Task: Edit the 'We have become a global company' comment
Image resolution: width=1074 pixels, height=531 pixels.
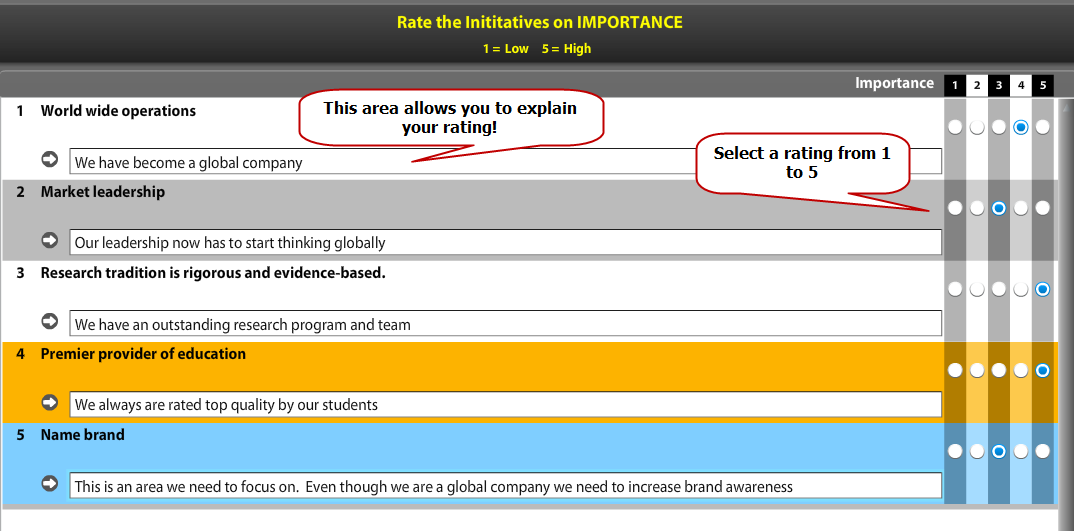Action: [240, 162]
